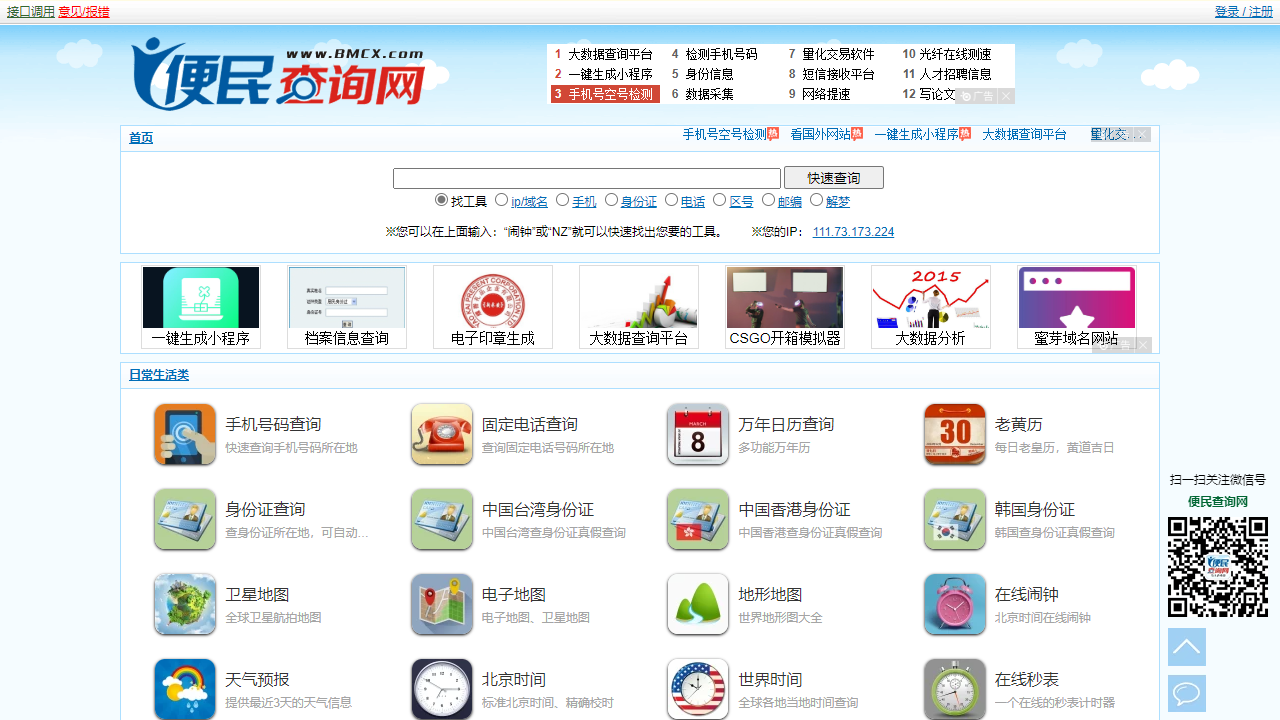1280x720 pixels.
Task: Open the 日常生活类 category heading
Action: point(159,375)
